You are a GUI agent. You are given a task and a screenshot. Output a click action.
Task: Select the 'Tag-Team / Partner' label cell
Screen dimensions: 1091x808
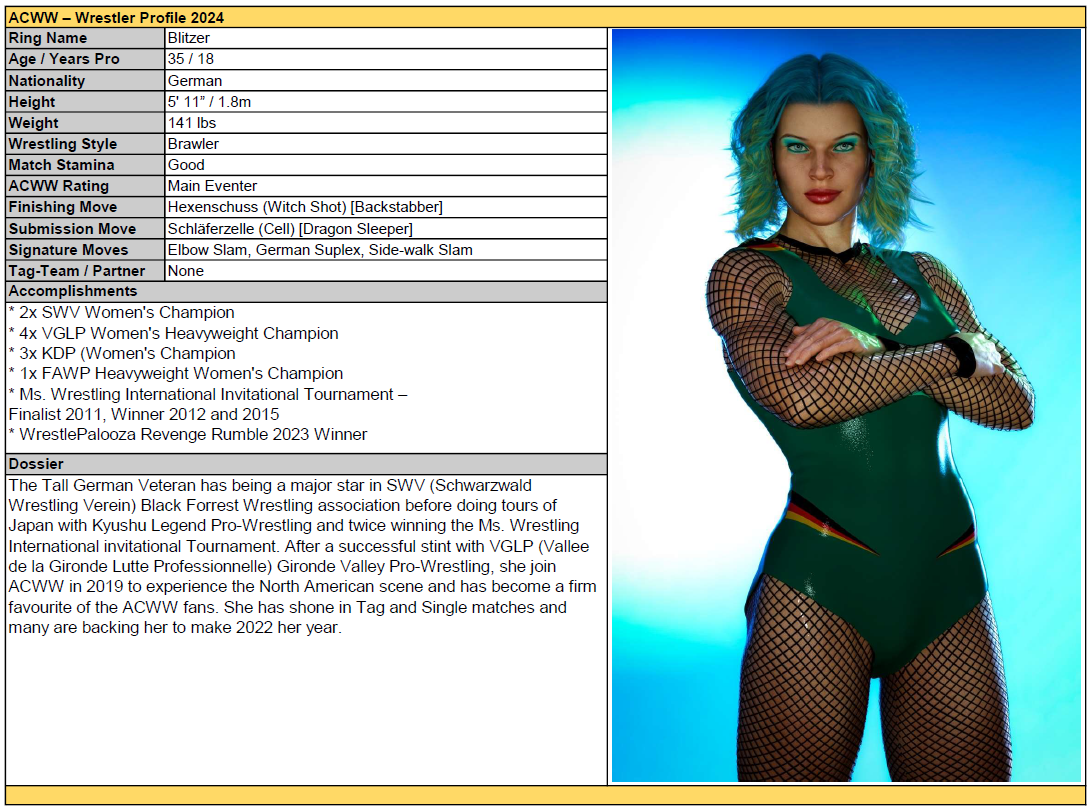coord(85,271)
